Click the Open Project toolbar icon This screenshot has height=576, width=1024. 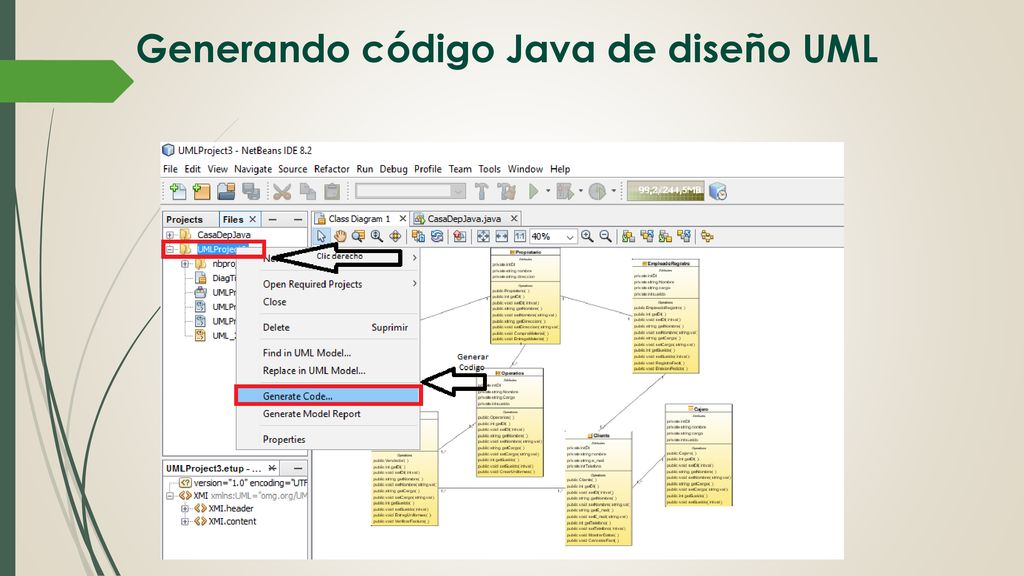(226, 191)
